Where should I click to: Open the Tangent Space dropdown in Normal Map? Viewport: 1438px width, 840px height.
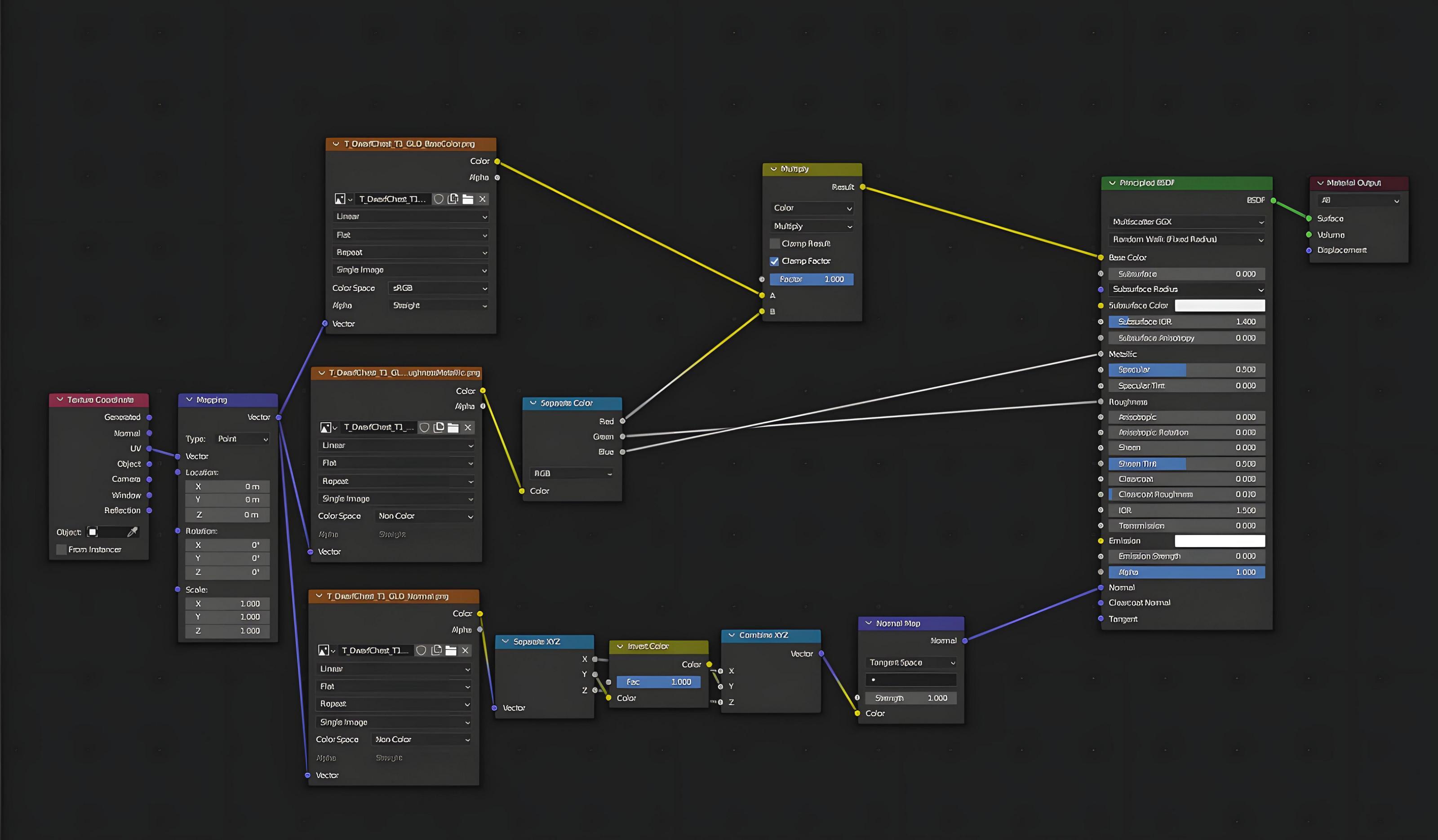pos(911,663)
